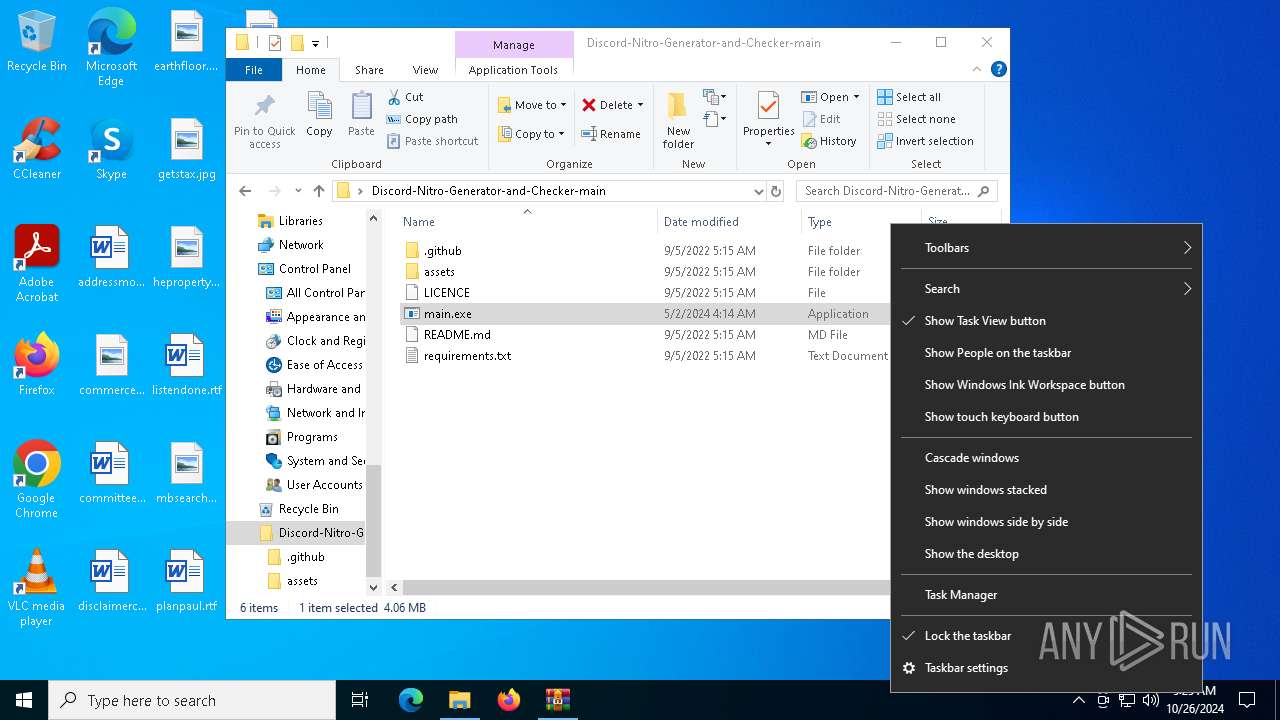Open Task Manager from context menu
The width and height of the screenshot is (1280, 720).
(x=1046, y=595)
